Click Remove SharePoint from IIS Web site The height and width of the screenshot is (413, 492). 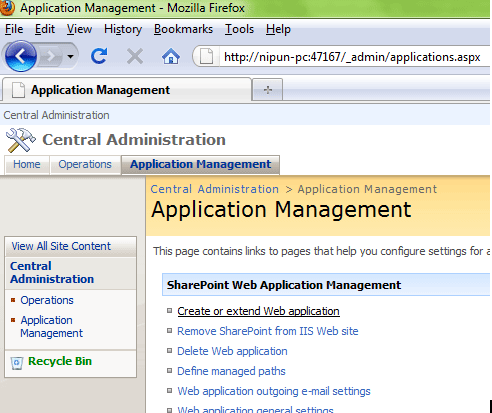tap(267, 331)
